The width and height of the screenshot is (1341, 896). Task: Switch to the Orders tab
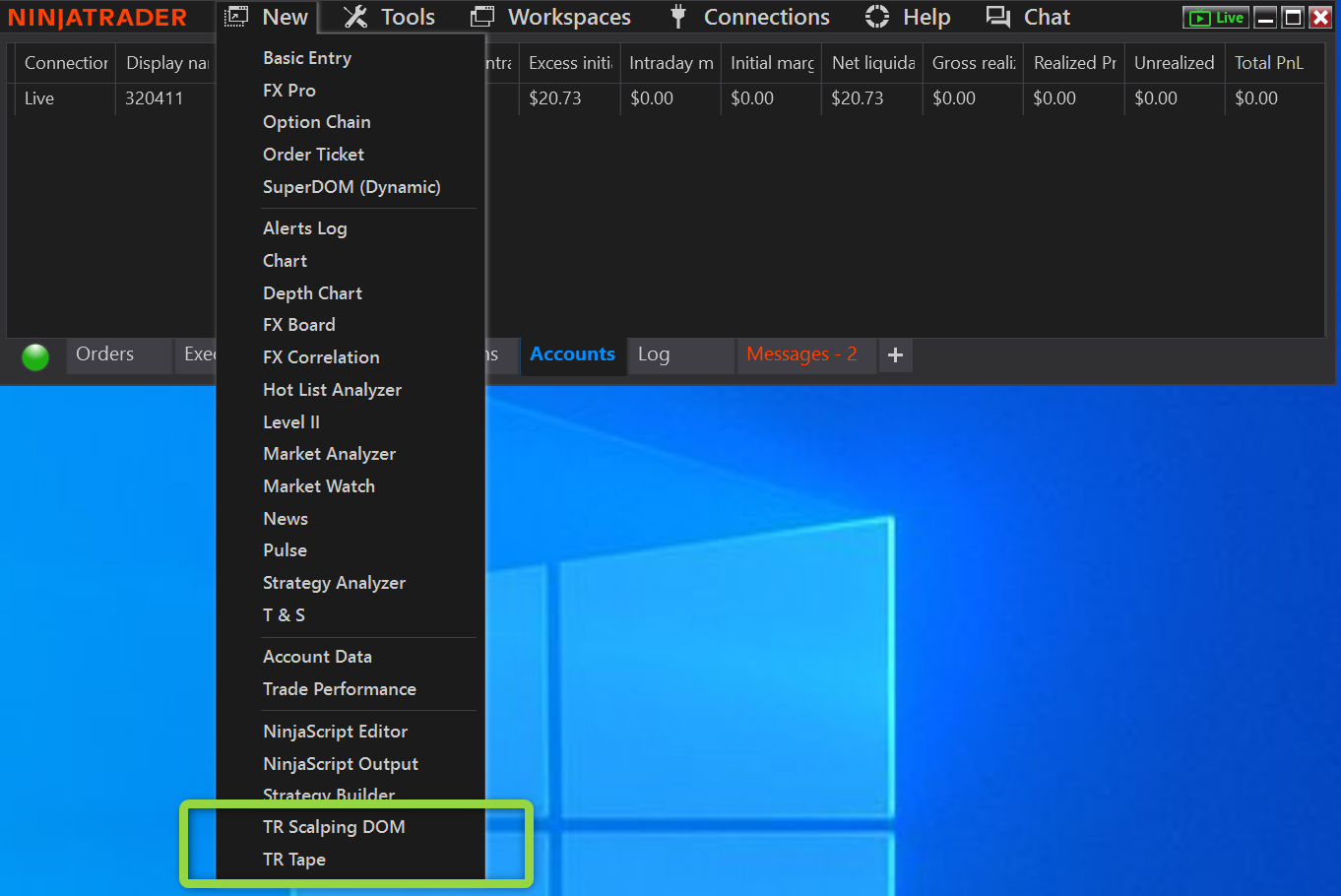pos(104,354)
